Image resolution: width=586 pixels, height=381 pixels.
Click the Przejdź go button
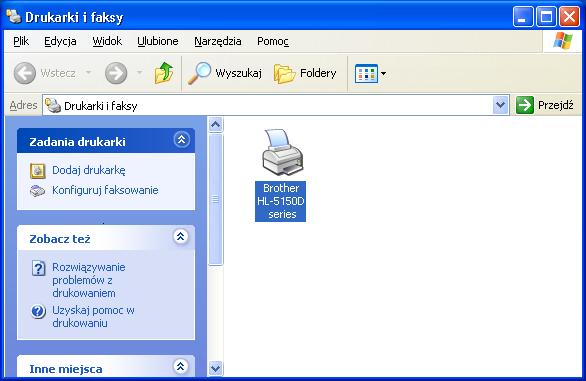tap(545, 105)
